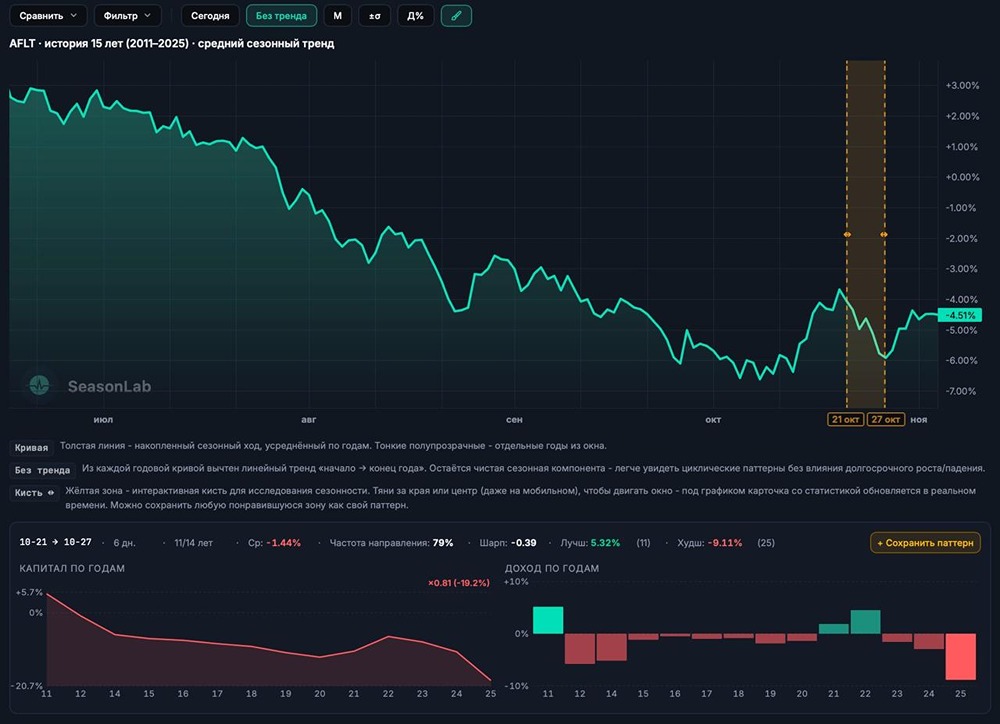Expand the Фильтр dropdown
1000x724 pixels.
pyautogui.click(x=128, y=16)
